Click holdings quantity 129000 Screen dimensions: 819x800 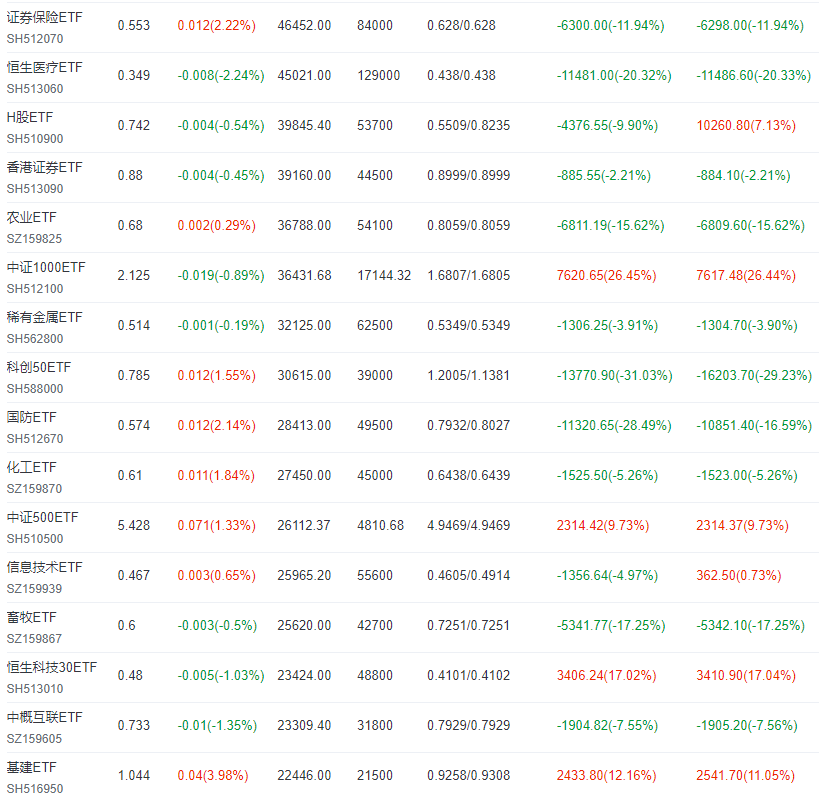coord(379,76)
